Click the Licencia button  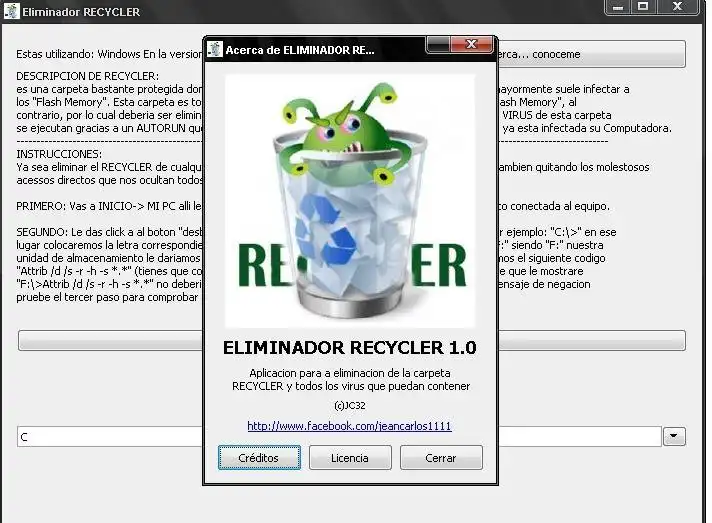coord(350,458)
